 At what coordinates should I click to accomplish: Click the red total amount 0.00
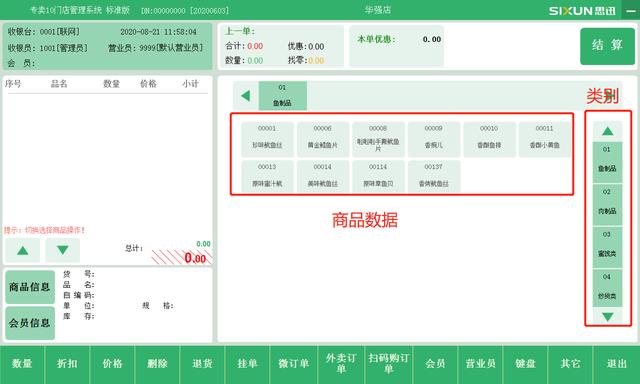click(195, 258)
